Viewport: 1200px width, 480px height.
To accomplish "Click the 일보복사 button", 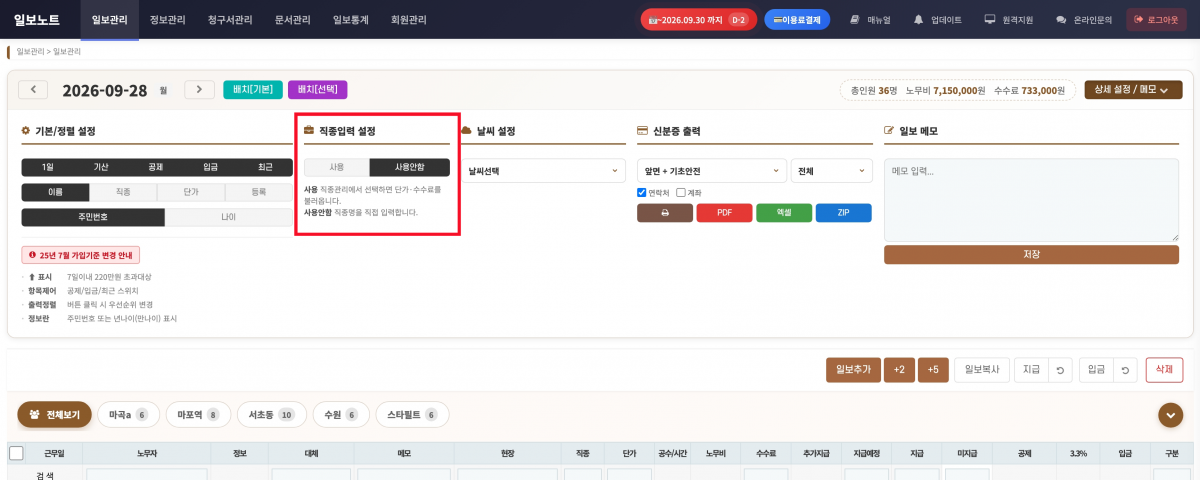I will [x=981, y=370].
